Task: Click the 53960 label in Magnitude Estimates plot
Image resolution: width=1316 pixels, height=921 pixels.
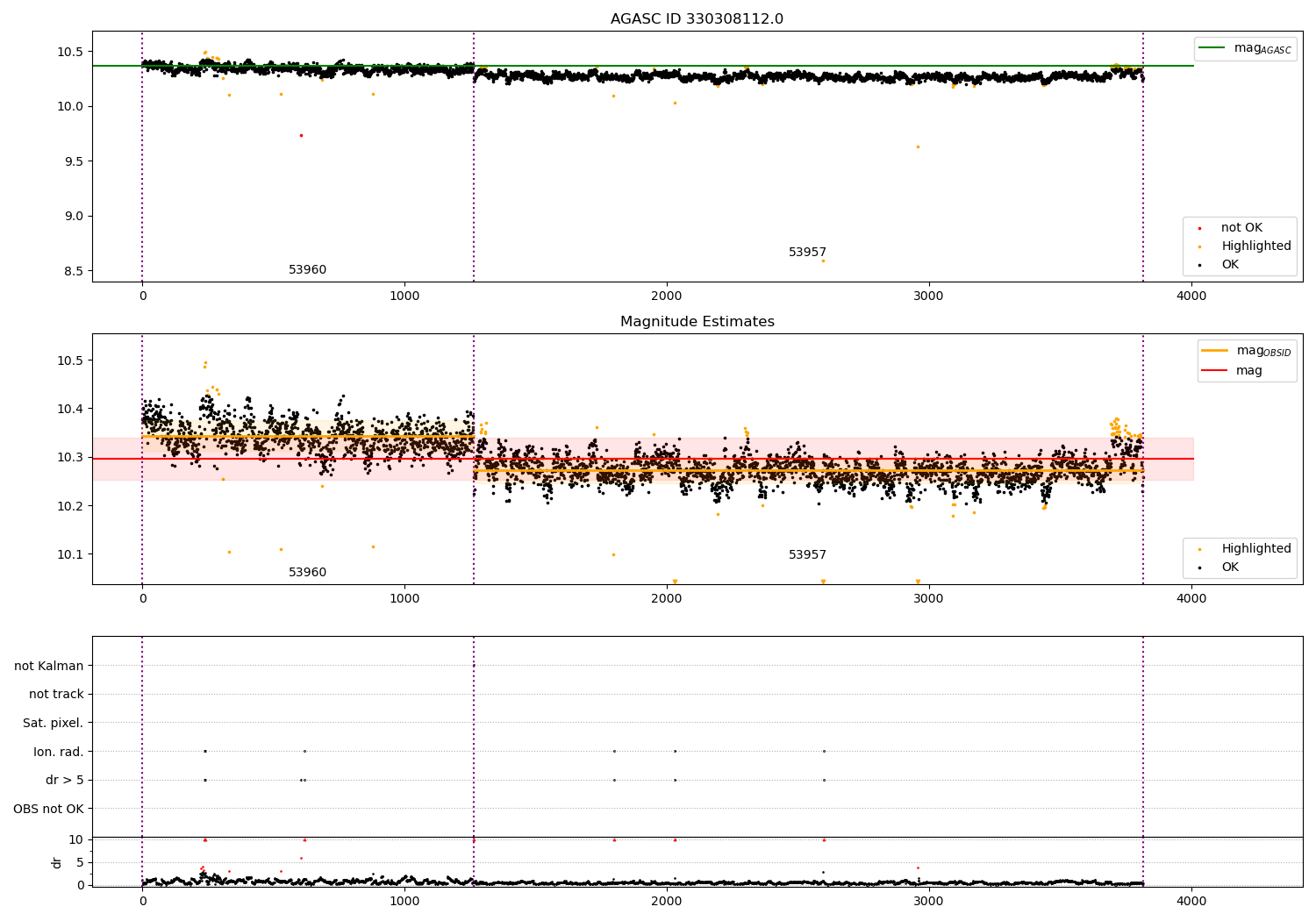Action: click(x=307, y=573)
